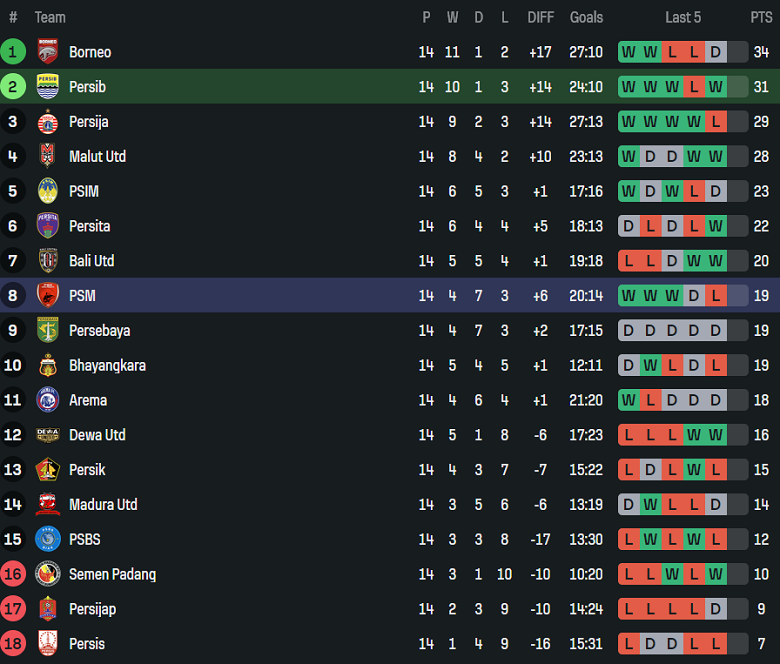
Task: Click the Borneo club crest icon
Action: tap(47, 52)
